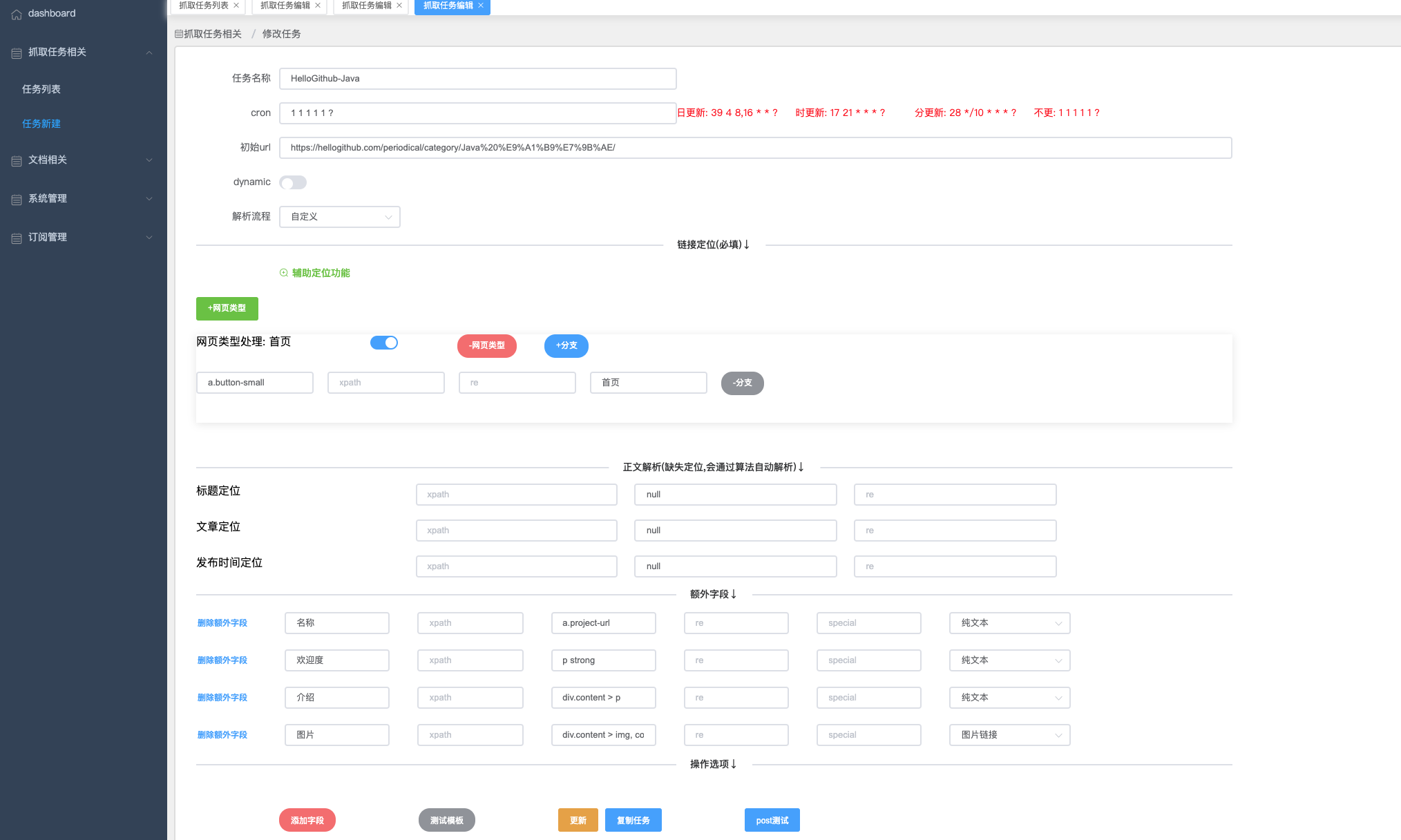Click the 抓取任务相关 sidebar list icon
This screenshot has width=1401, height=840.
[x=17, y=53]
